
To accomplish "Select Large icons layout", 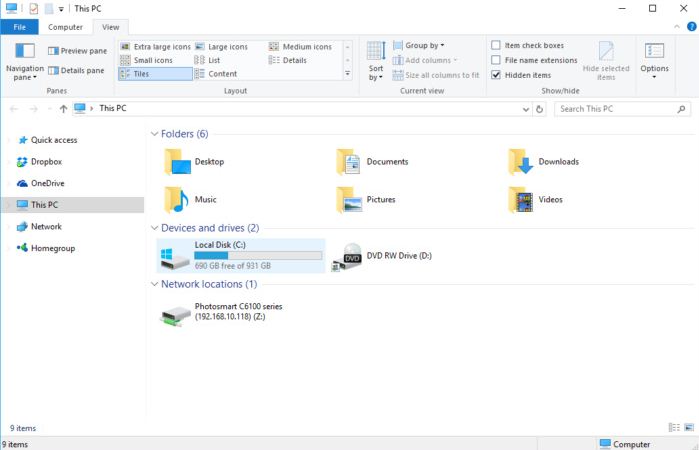I will click(222, 46).
